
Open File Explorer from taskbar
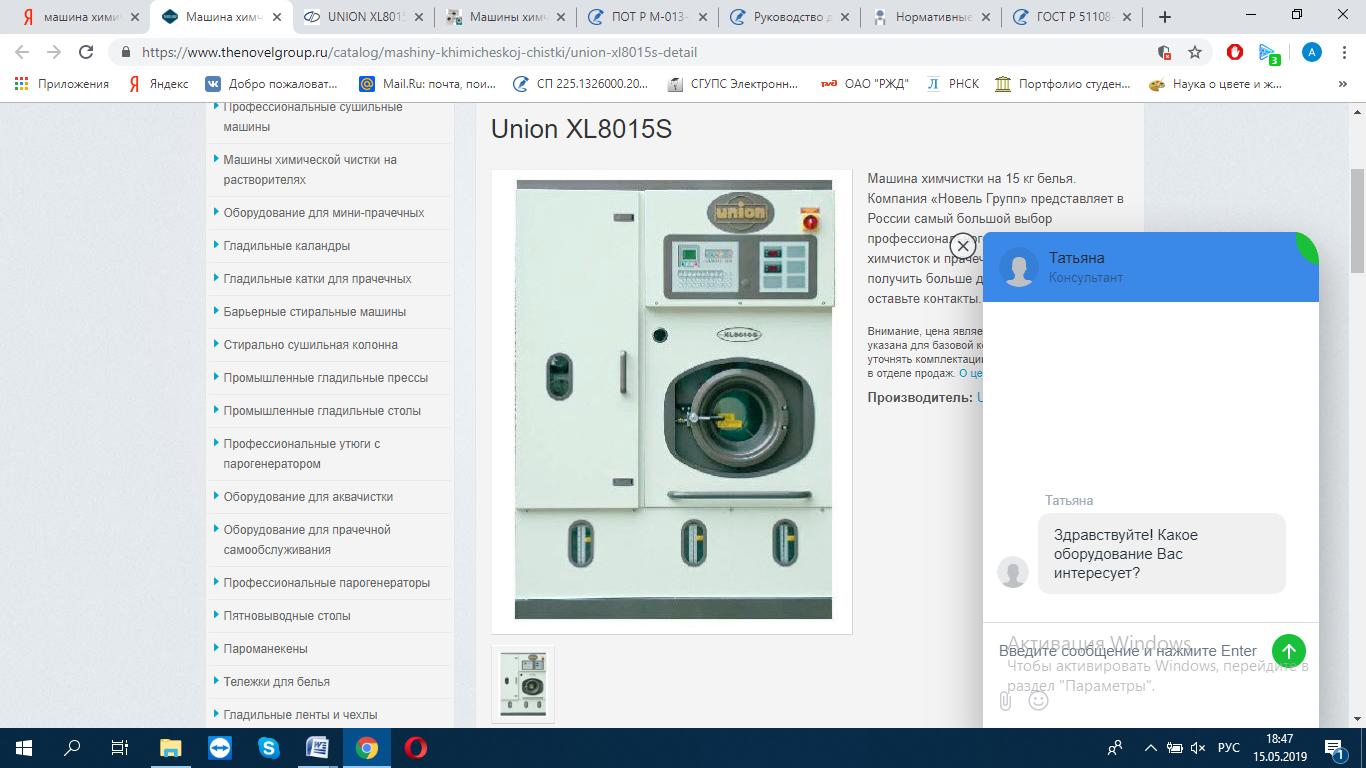171,748
